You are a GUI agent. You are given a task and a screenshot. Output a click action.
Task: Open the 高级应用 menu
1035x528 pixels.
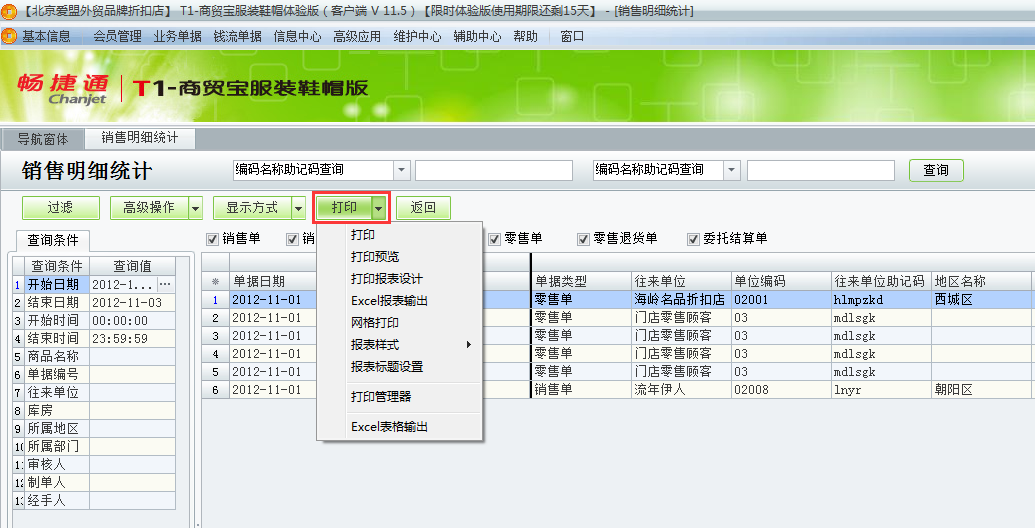(357, 36)
